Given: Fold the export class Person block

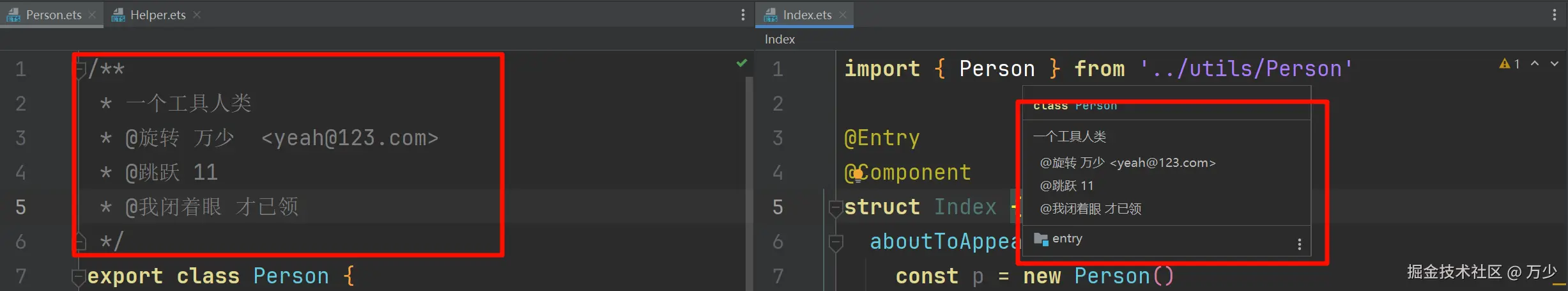Looking at the screenshot, I should (x=79, y=276).
